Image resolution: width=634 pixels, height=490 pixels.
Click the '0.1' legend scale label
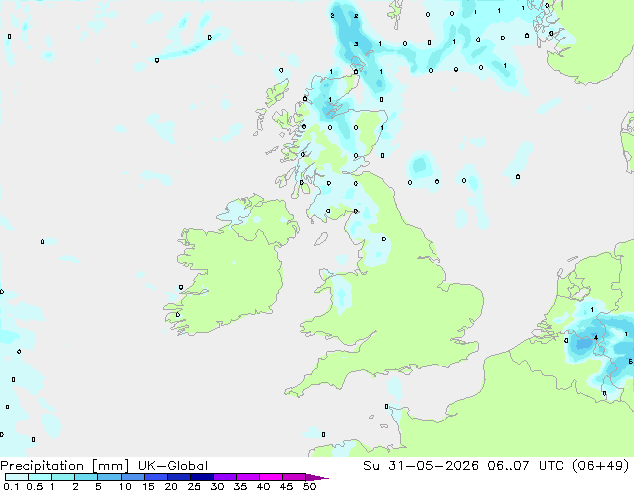(11, 486)
